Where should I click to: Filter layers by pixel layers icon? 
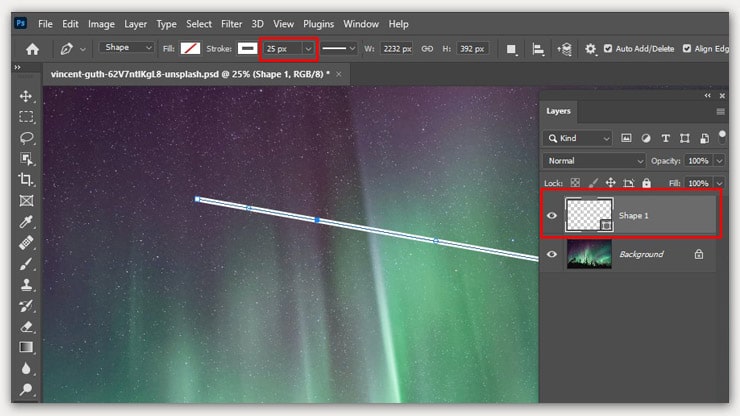pos(626,138)
